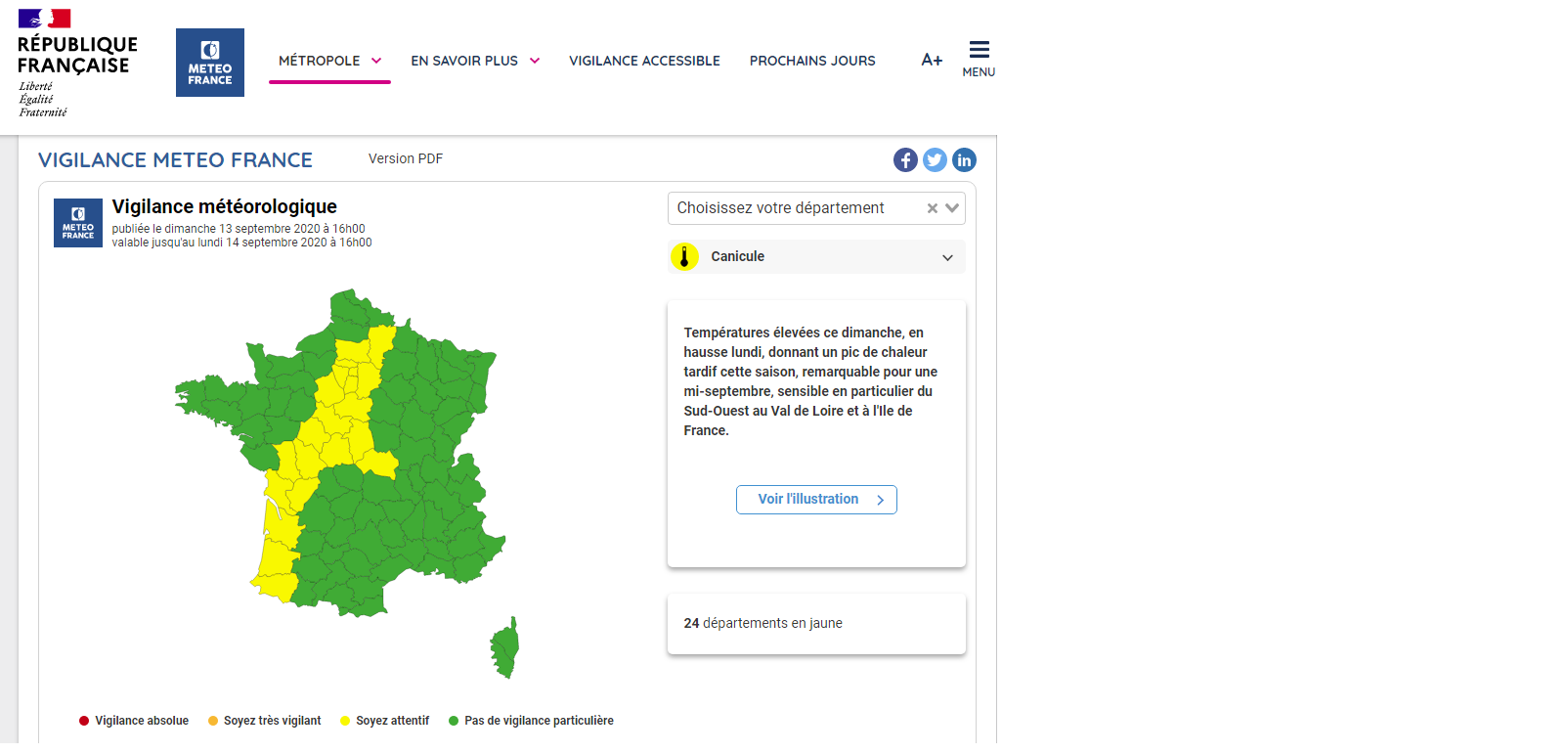Viewport: 1568px width, 753px height.
Task: Click the Vigilance météorologique title
Action: 225,206
